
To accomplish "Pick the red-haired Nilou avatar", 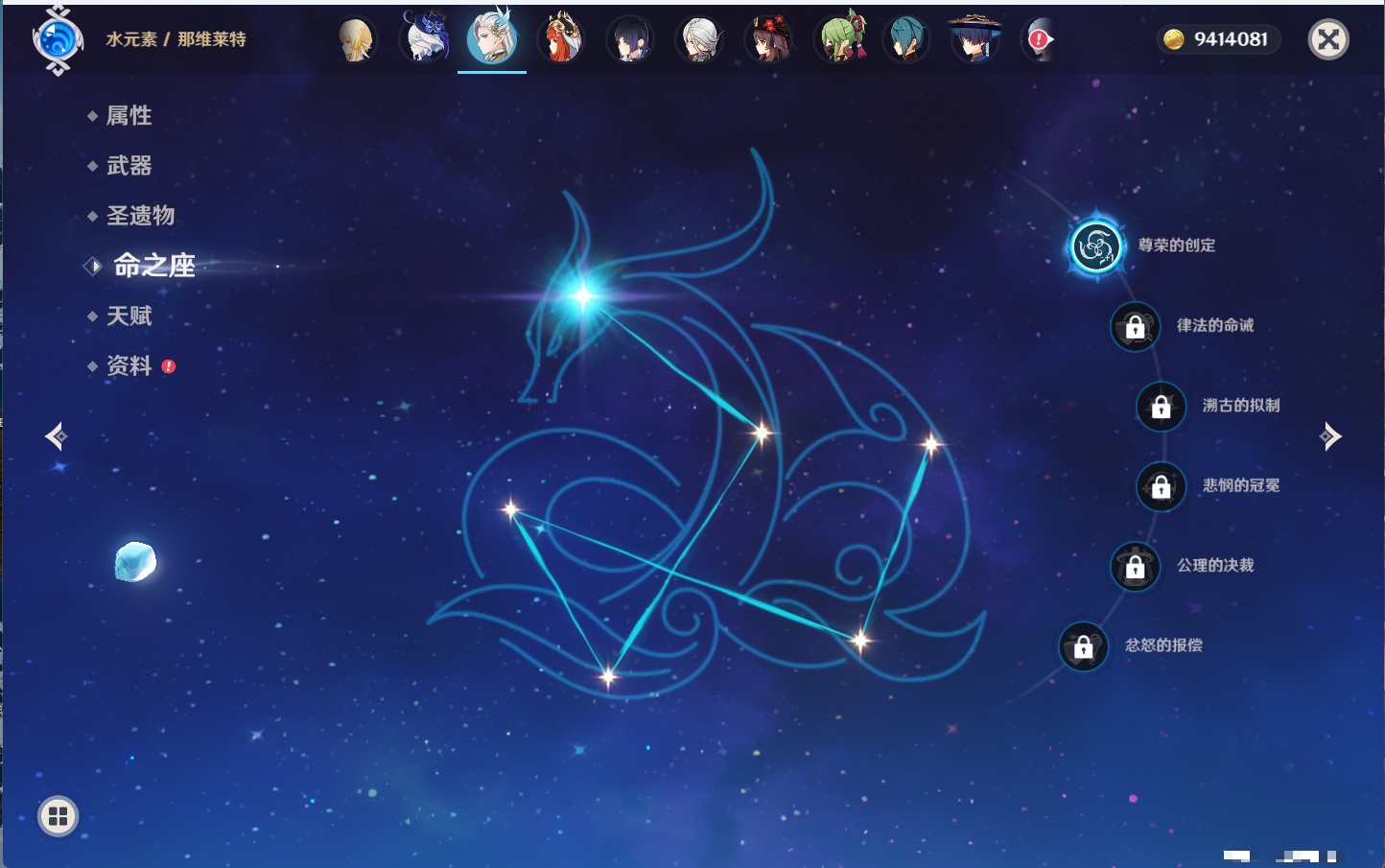I will [562, 39].
